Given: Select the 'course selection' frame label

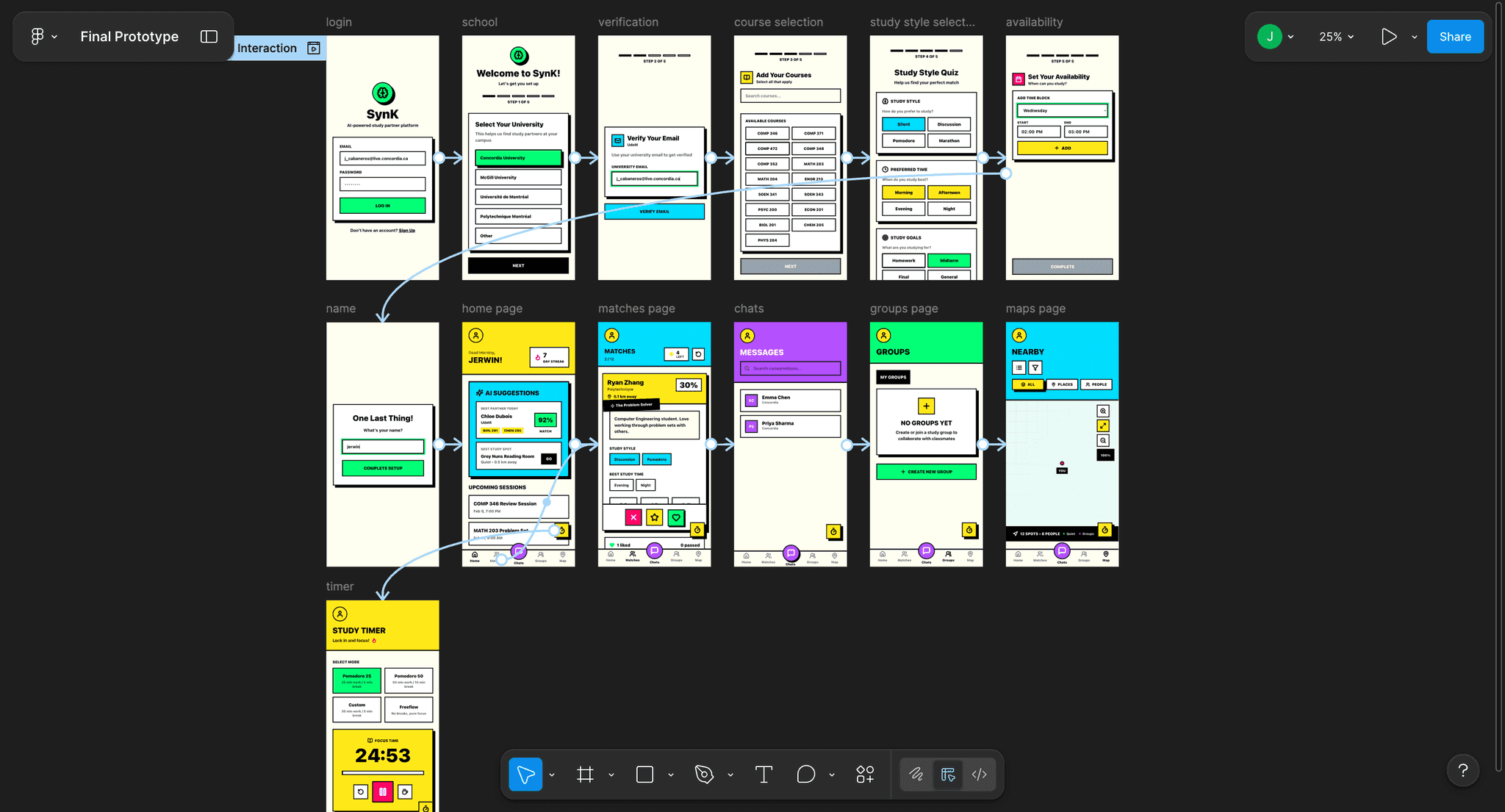Looking at the screenshot, I should point(778,22).
